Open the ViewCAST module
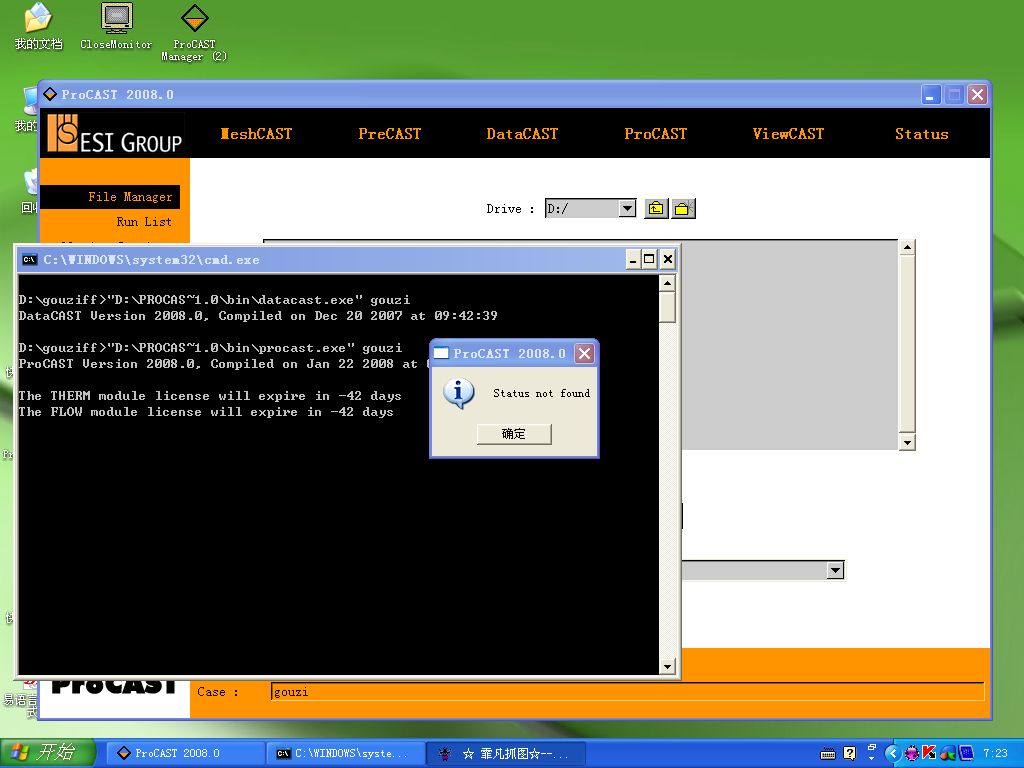The width and height of the screenshot is (1024, 768). [x=788, y=134]
